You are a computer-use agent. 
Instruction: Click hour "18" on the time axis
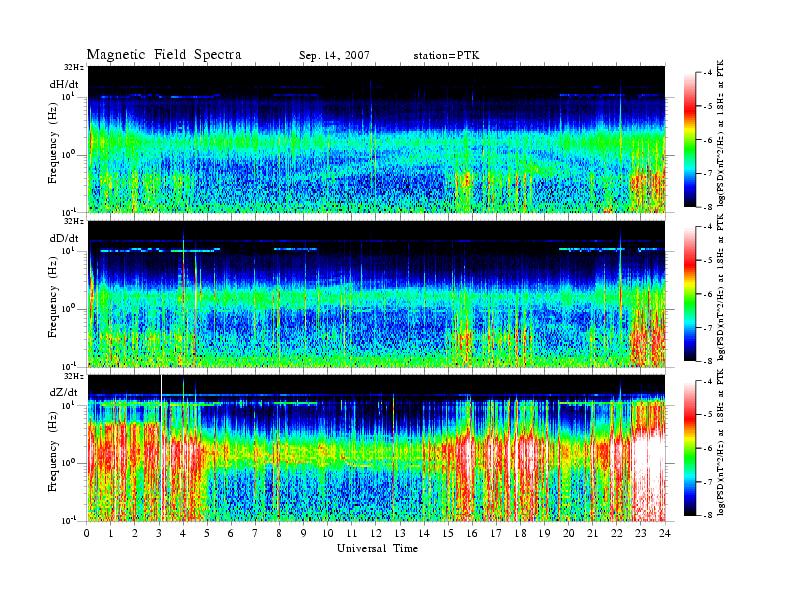pyautogui.click(x=520, y=533)
